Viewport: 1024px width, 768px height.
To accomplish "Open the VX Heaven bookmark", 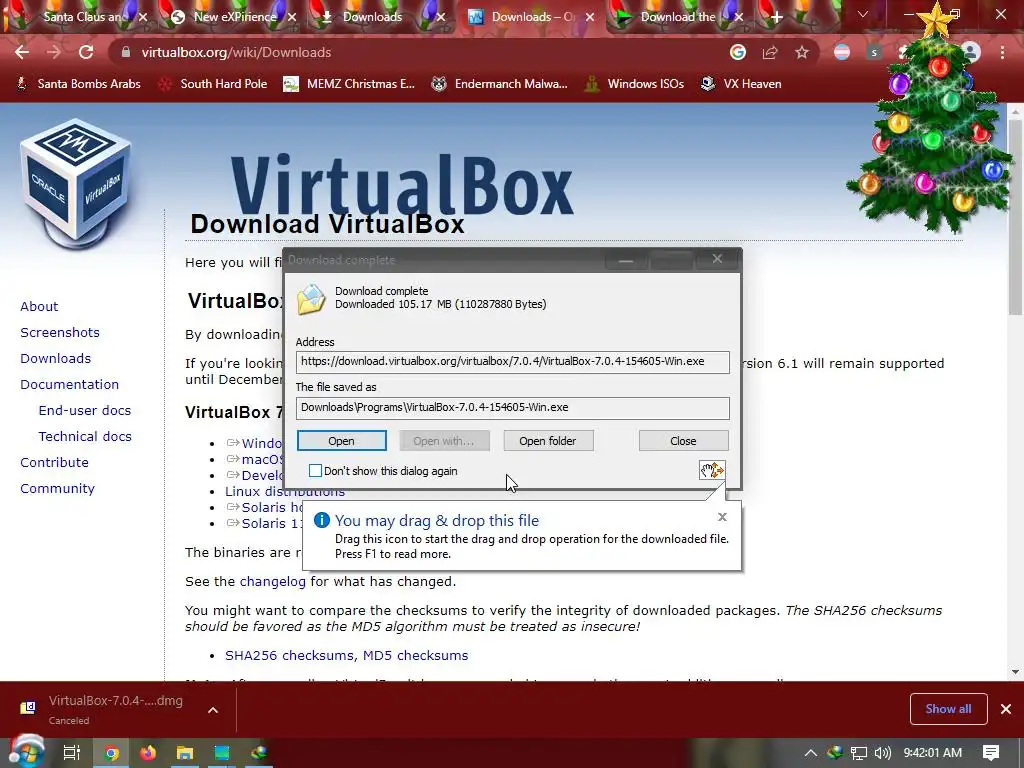I will pyautogui.click(x=741, y=84).
